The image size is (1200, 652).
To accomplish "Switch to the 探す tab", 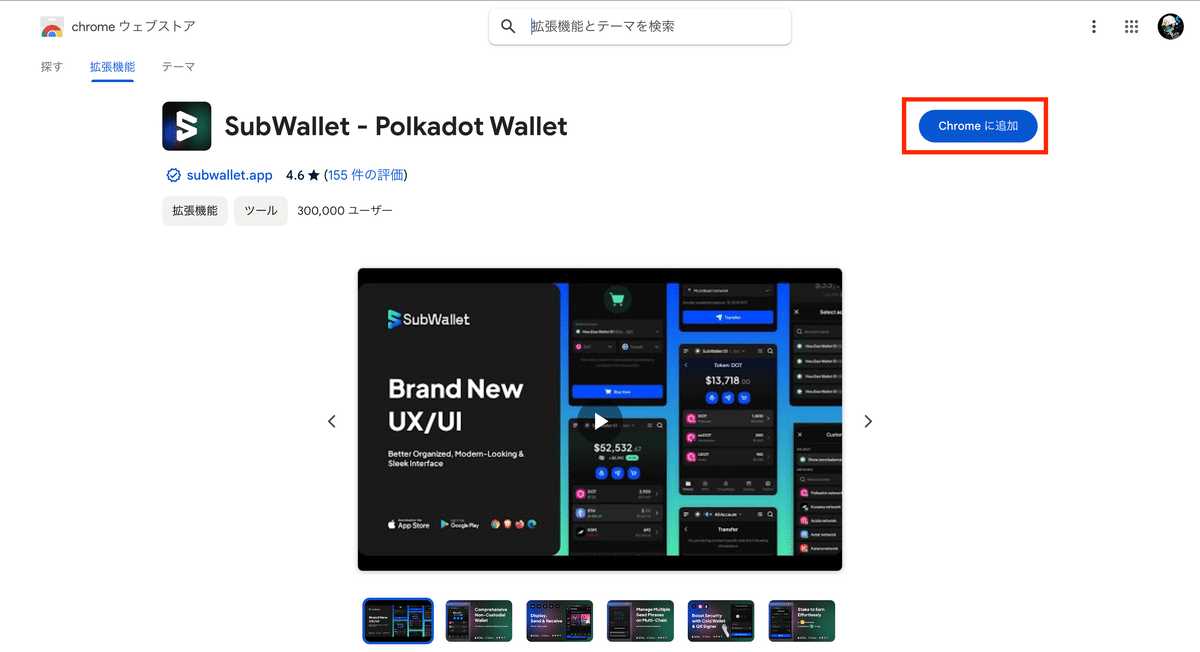I will tap(52, 67).
